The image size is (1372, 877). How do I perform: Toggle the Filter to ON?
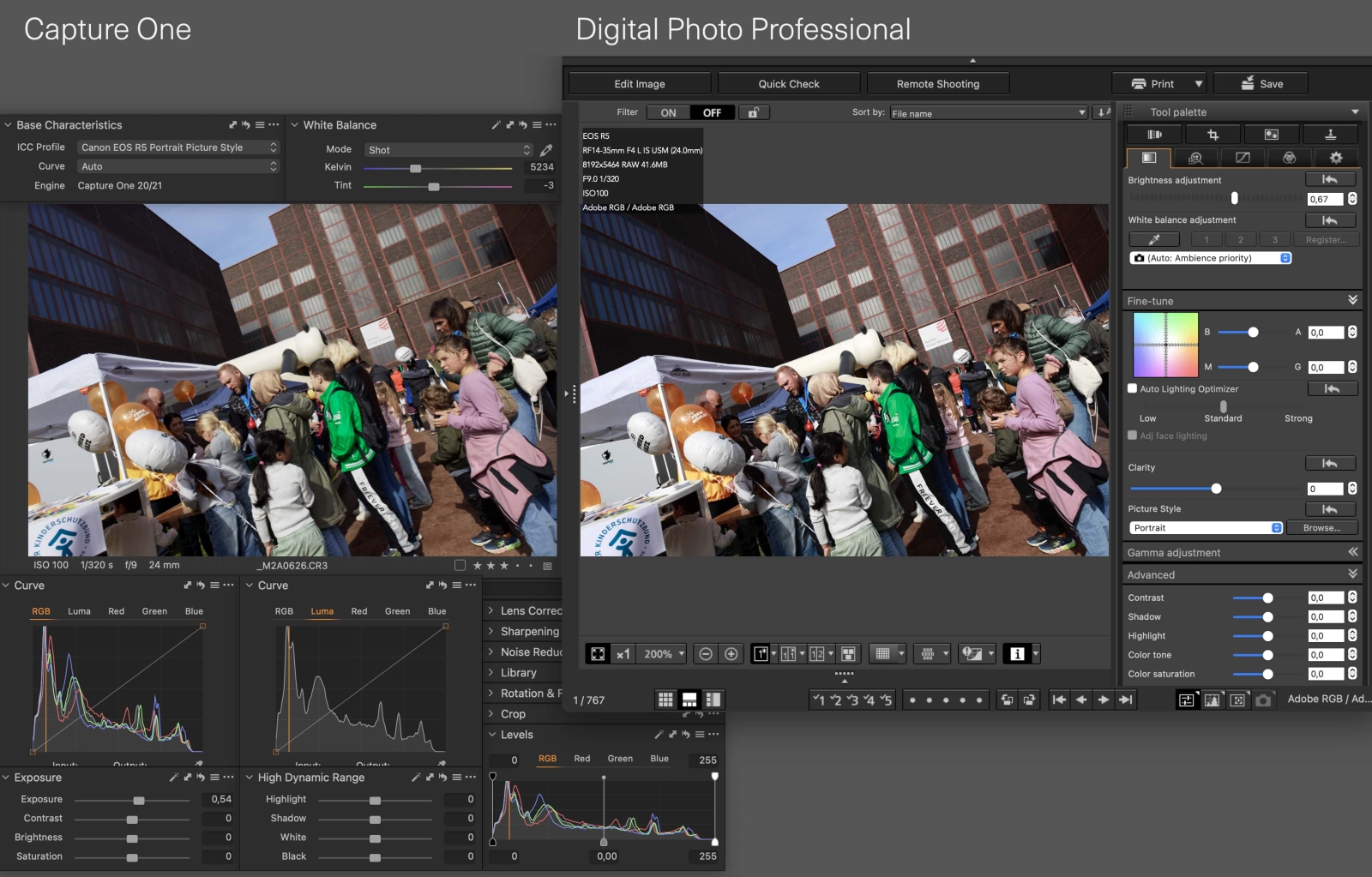669,112
